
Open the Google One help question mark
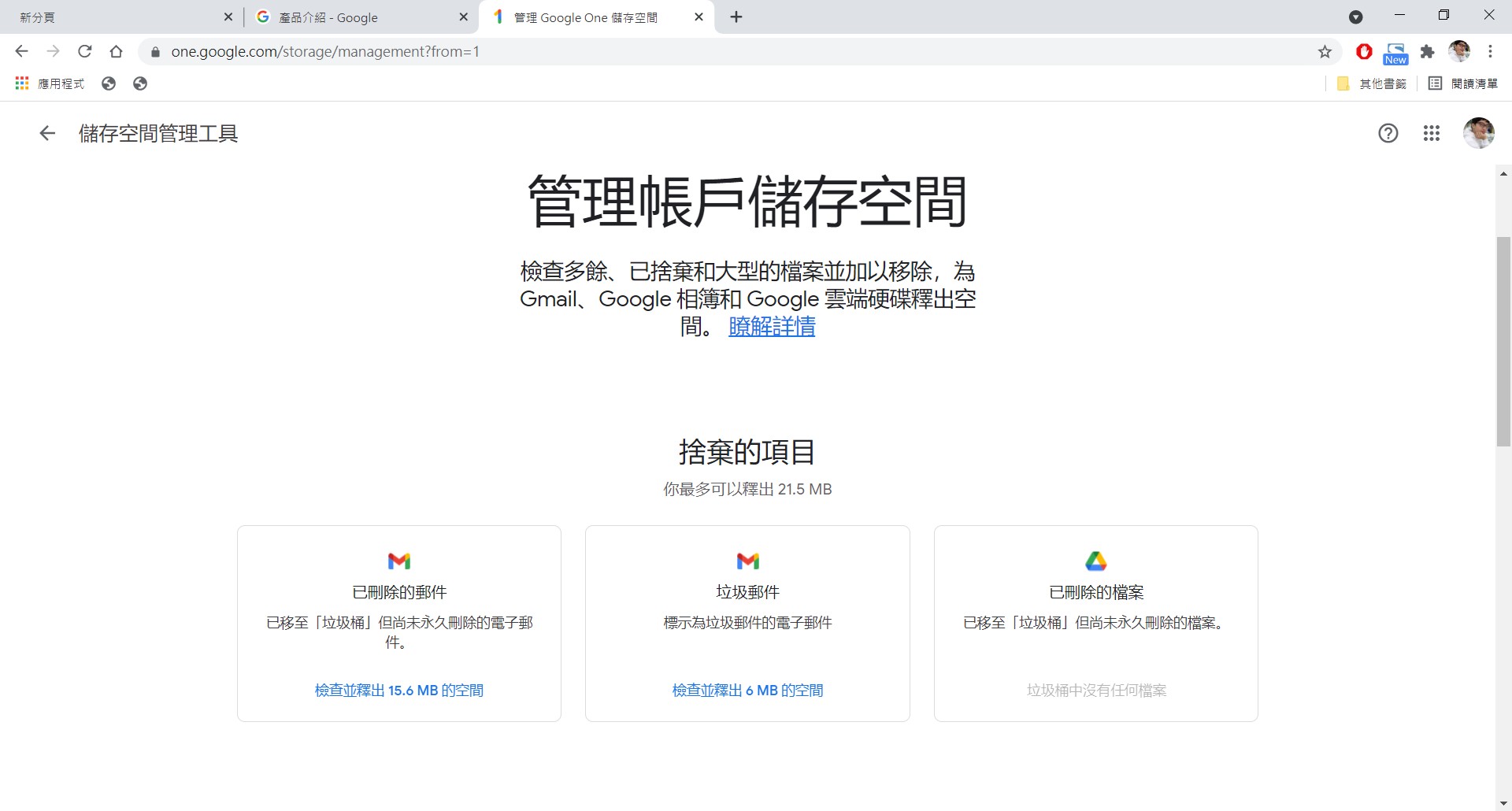[1388, 134]
